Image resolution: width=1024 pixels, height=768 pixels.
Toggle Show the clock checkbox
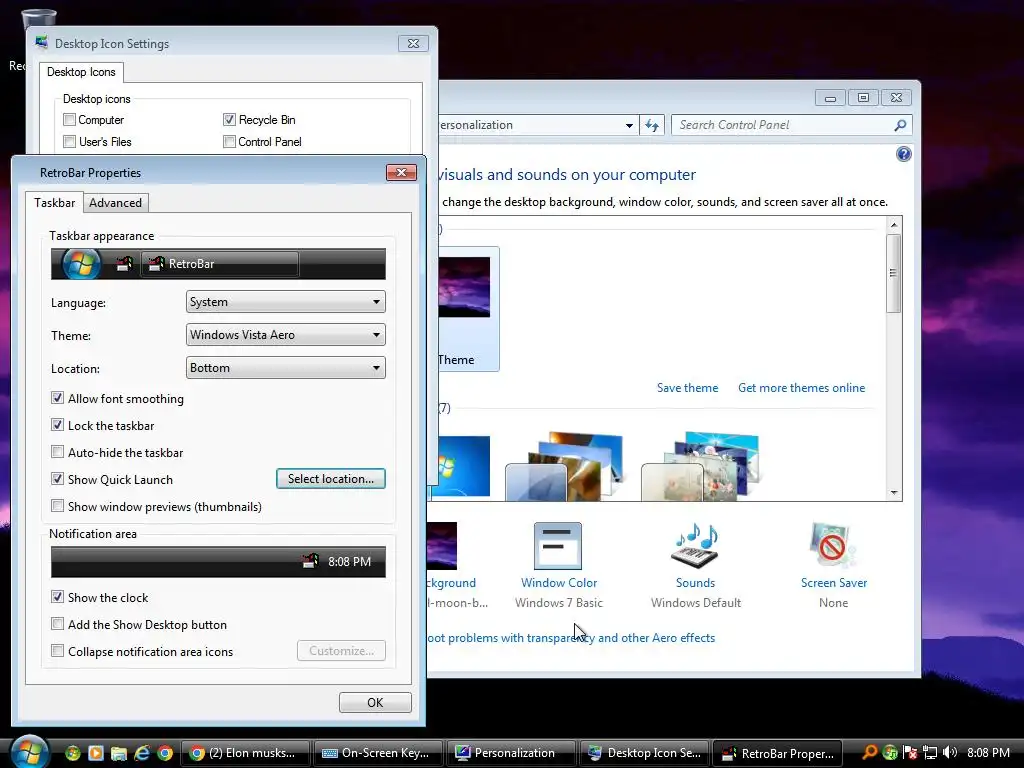point(57,597)
